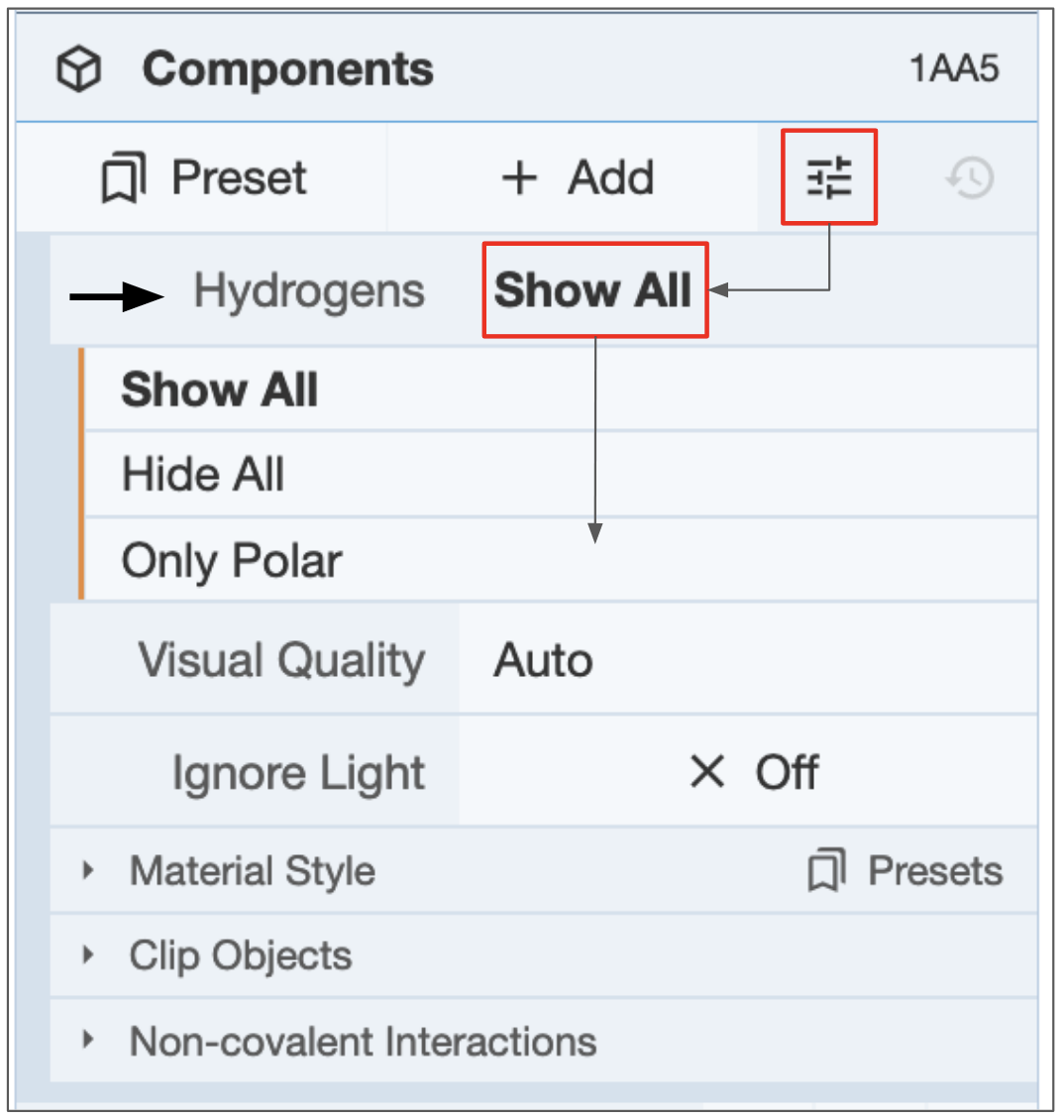
Task: Click the Components panel header
Action: [x=288, y=70]
